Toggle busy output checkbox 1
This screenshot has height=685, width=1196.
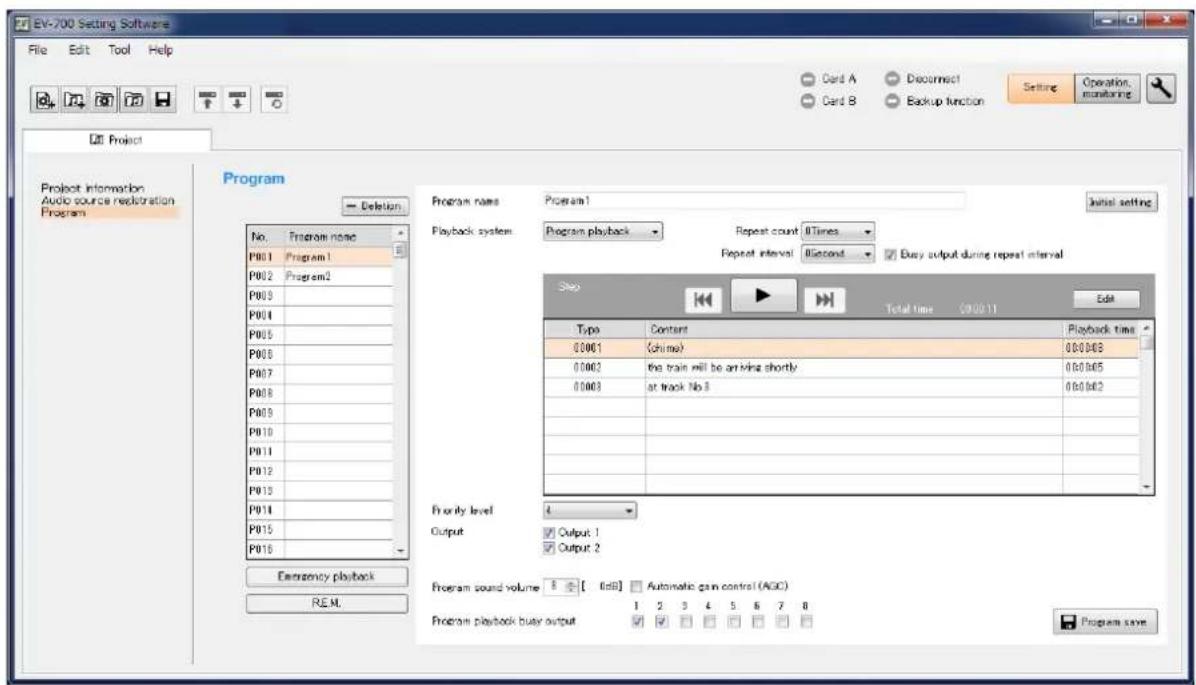click(638, 622)
